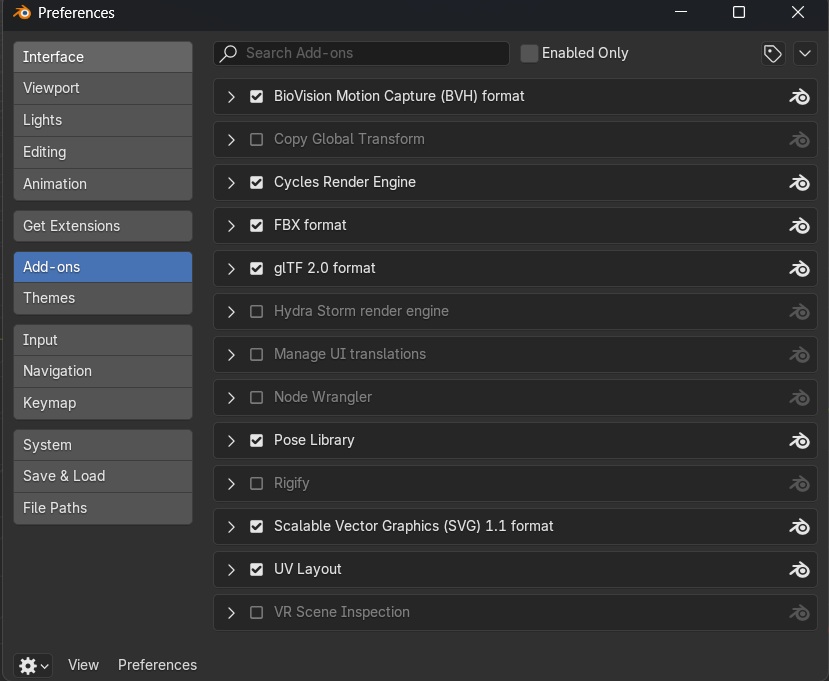Expand the FBX format add-on details
This screenshot has width=829, height=681.
tap(231, 226)
